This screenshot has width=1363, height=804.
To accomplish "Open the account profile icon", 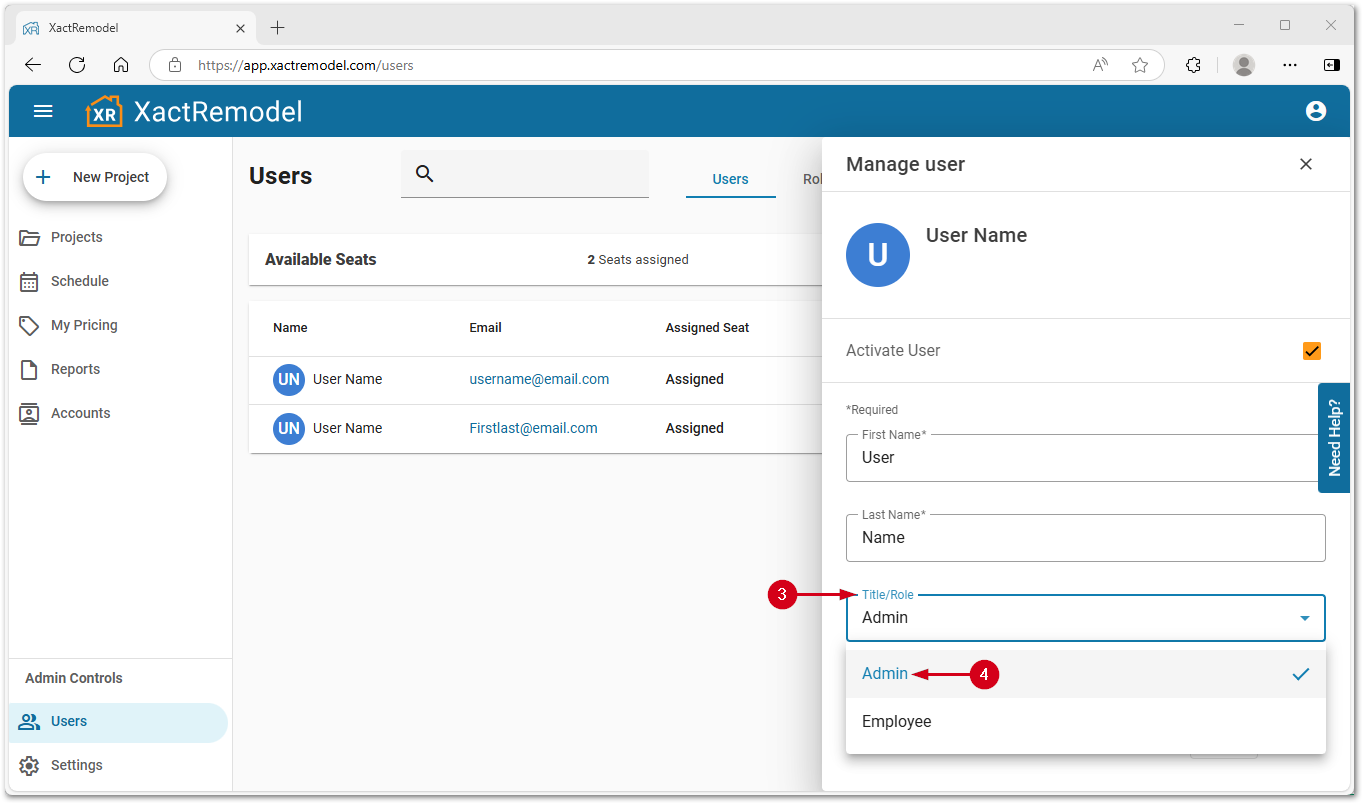I will [x=1315, y=111].
